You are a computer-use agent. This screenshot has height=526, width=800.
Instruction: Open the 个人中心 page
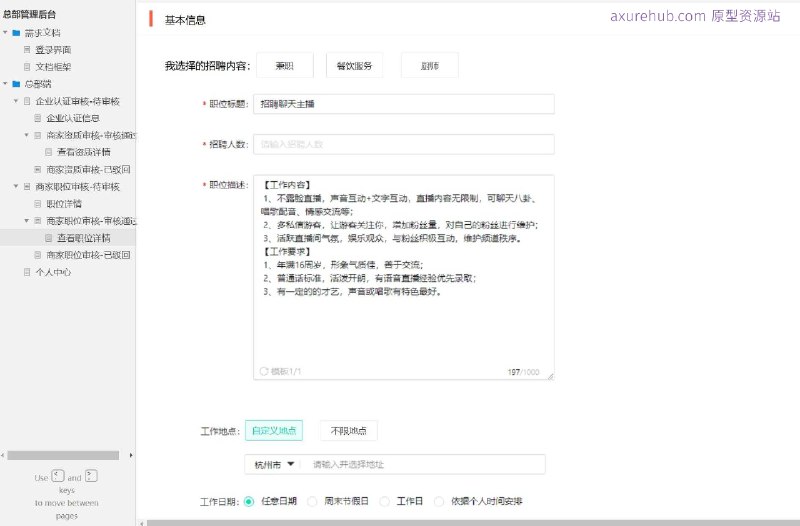click(x=53, y=272)
